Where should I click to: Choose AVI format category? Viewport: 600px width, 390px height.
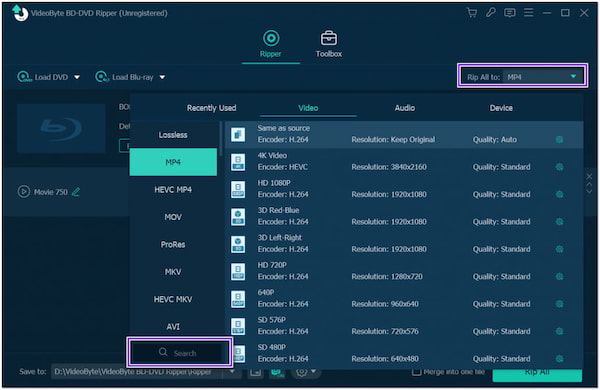pos(173,326)
